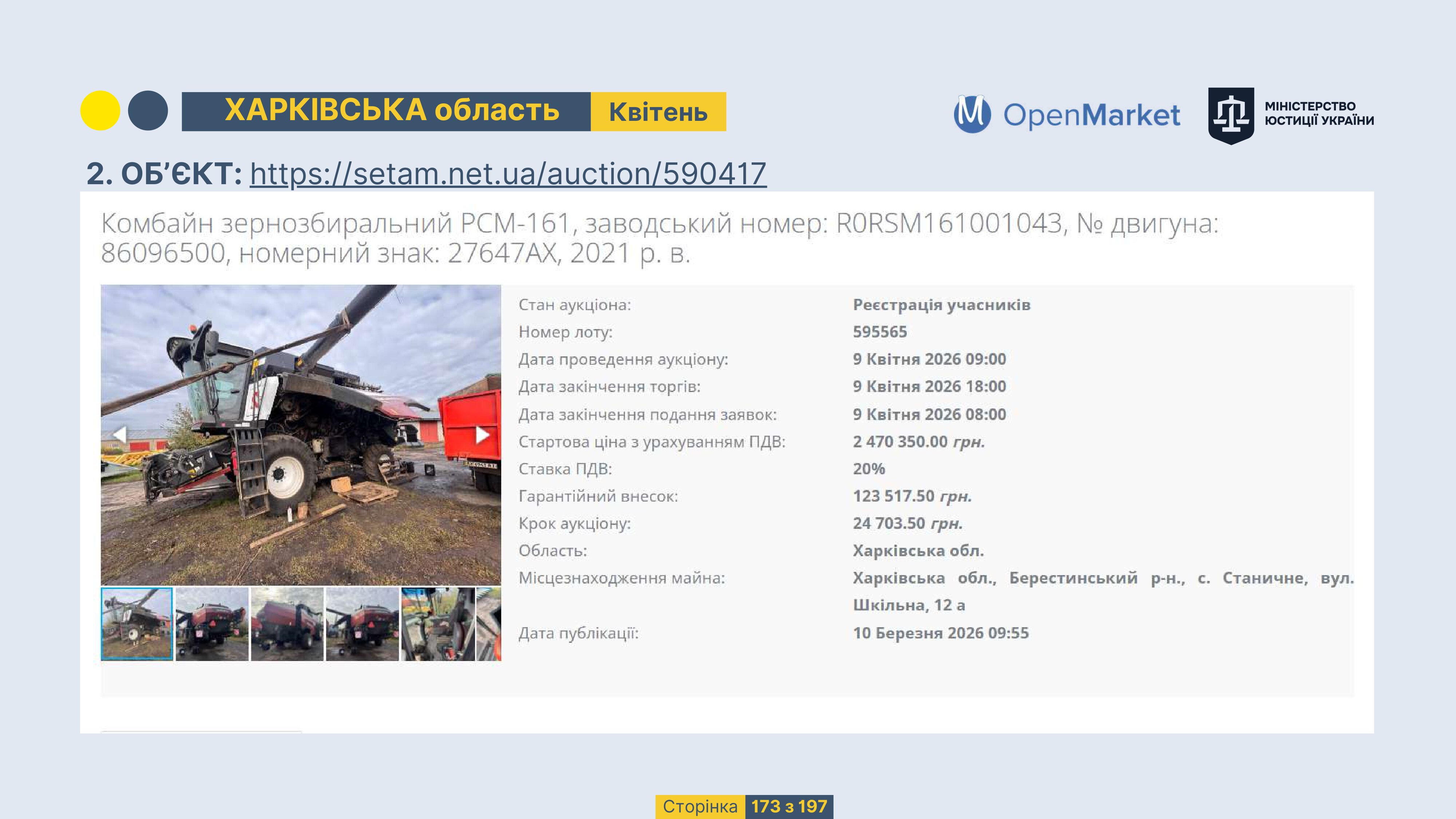
Task: Click the yellow circle in the header
Action: pyautogui.click(x=100, y=111)
